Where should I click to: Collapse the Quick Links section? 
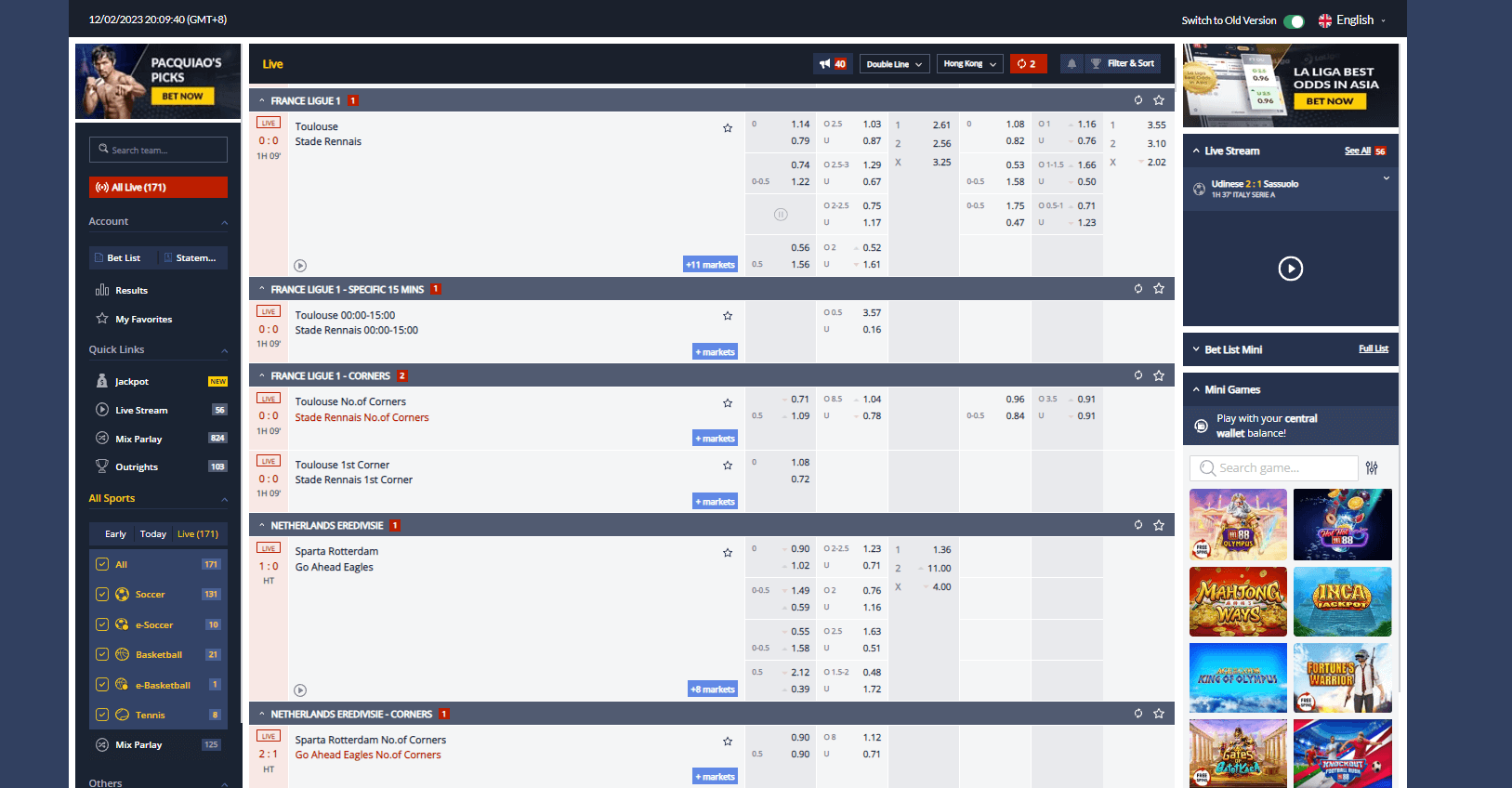click(225, 350)
